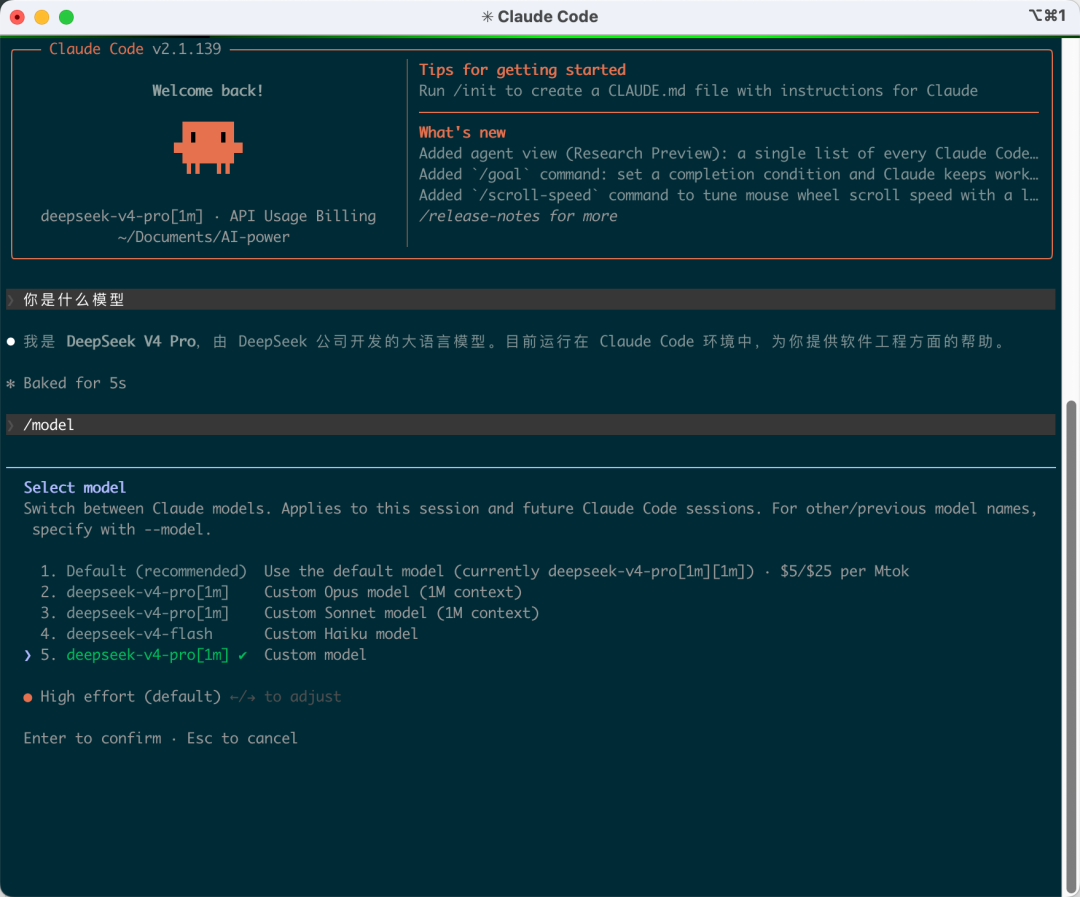The height and width of the screenshot is (897, 1080).
Task: Click the yellow minimize window button
Action: pyautogui.click(x=42, y=17)
